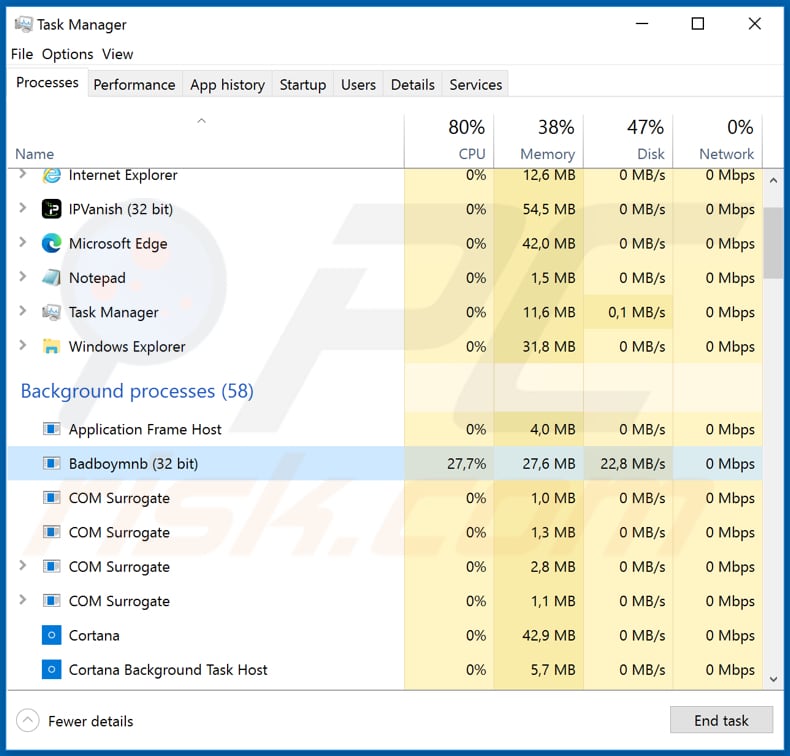Select the Badboymnb (32 bit) process name
This screenshot has height=756, width=790.
pos(134,463)
